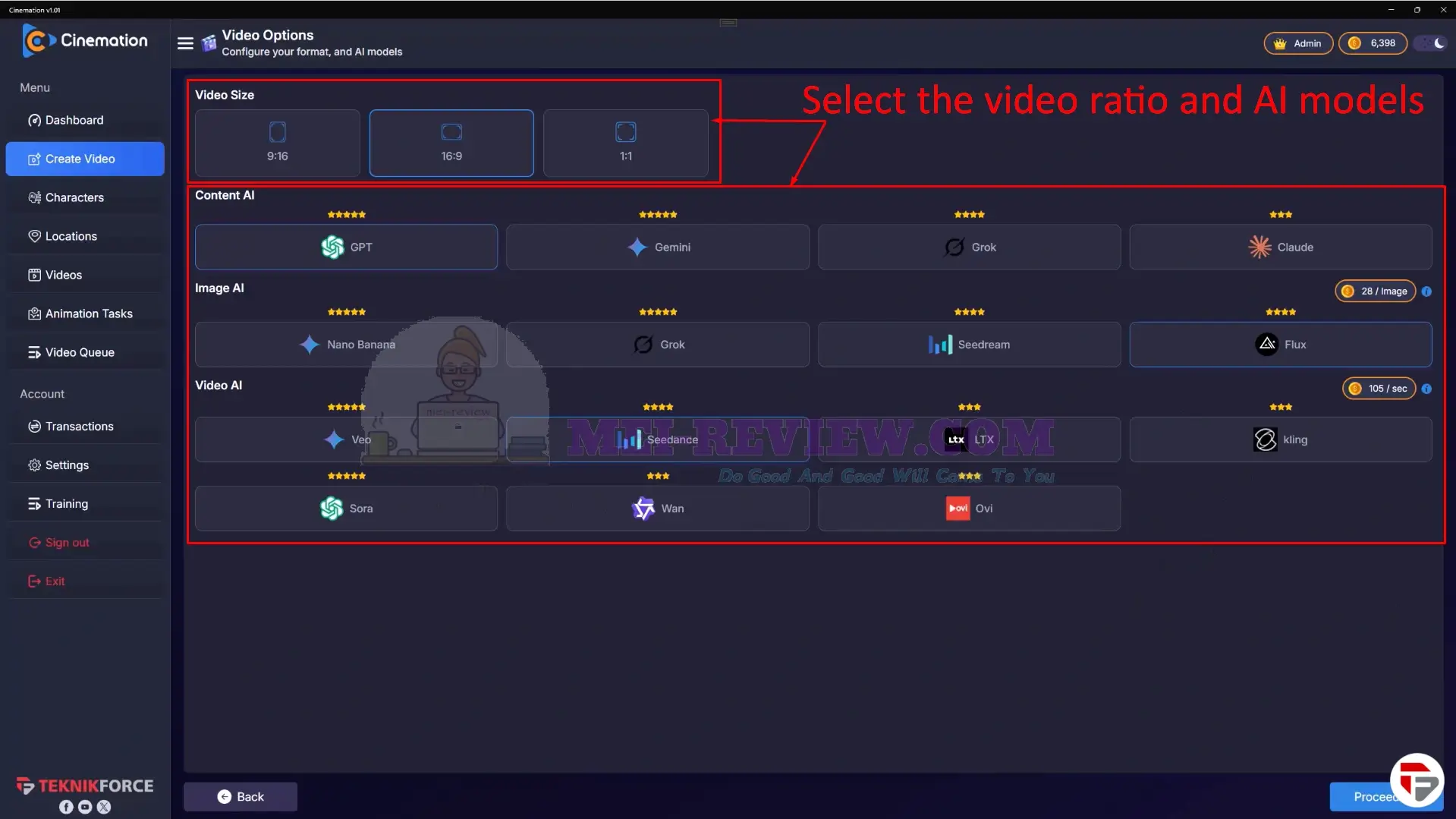Choose Gemini as Content AI

[x=658, y=247]
